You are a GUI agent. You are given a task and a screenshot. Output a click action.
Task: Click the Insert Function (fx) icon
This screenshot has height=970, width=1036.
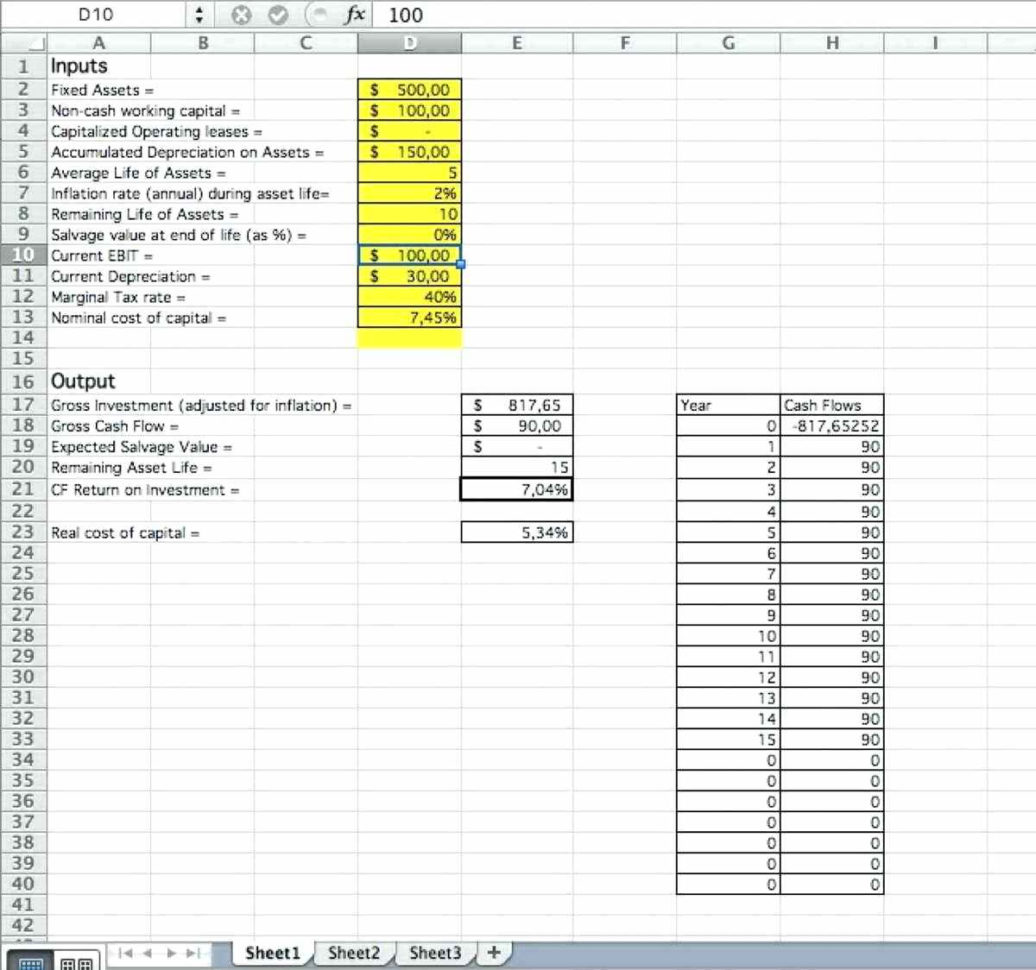pyautogui.click(x=355, y=15)
